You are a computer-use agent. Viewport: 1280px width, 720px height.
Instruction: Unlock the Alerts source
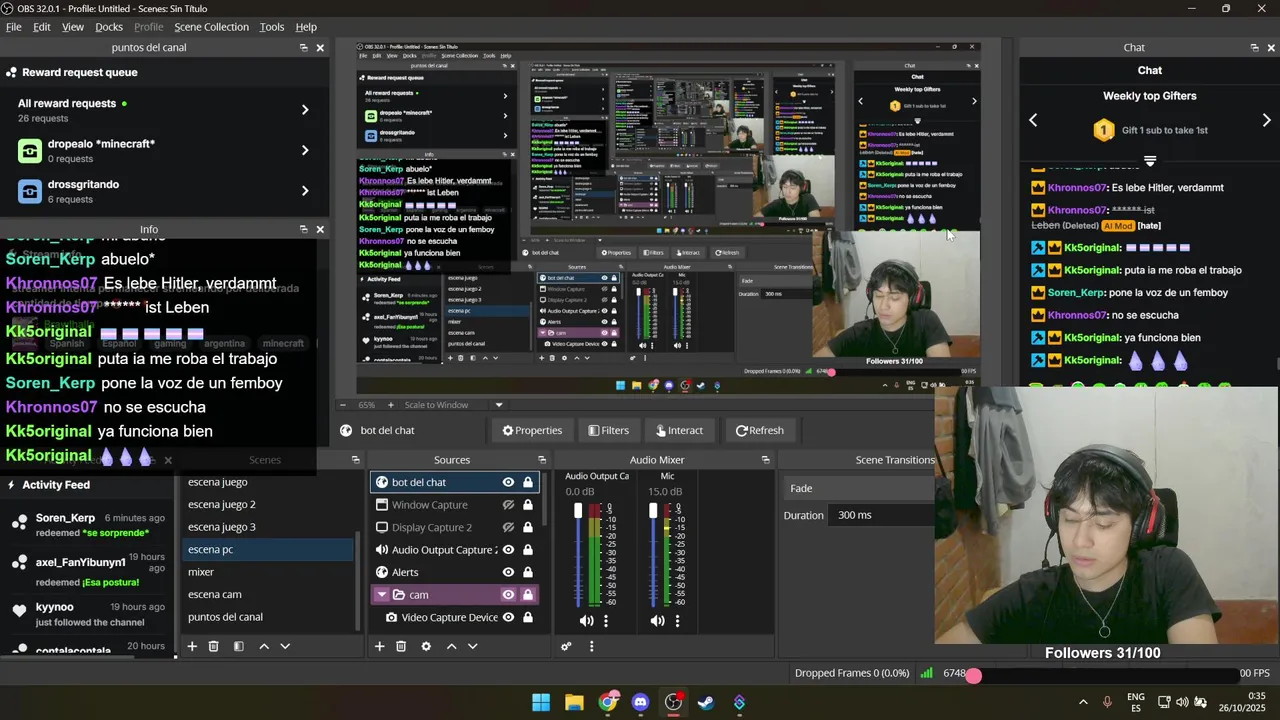(x=528, y=572)
